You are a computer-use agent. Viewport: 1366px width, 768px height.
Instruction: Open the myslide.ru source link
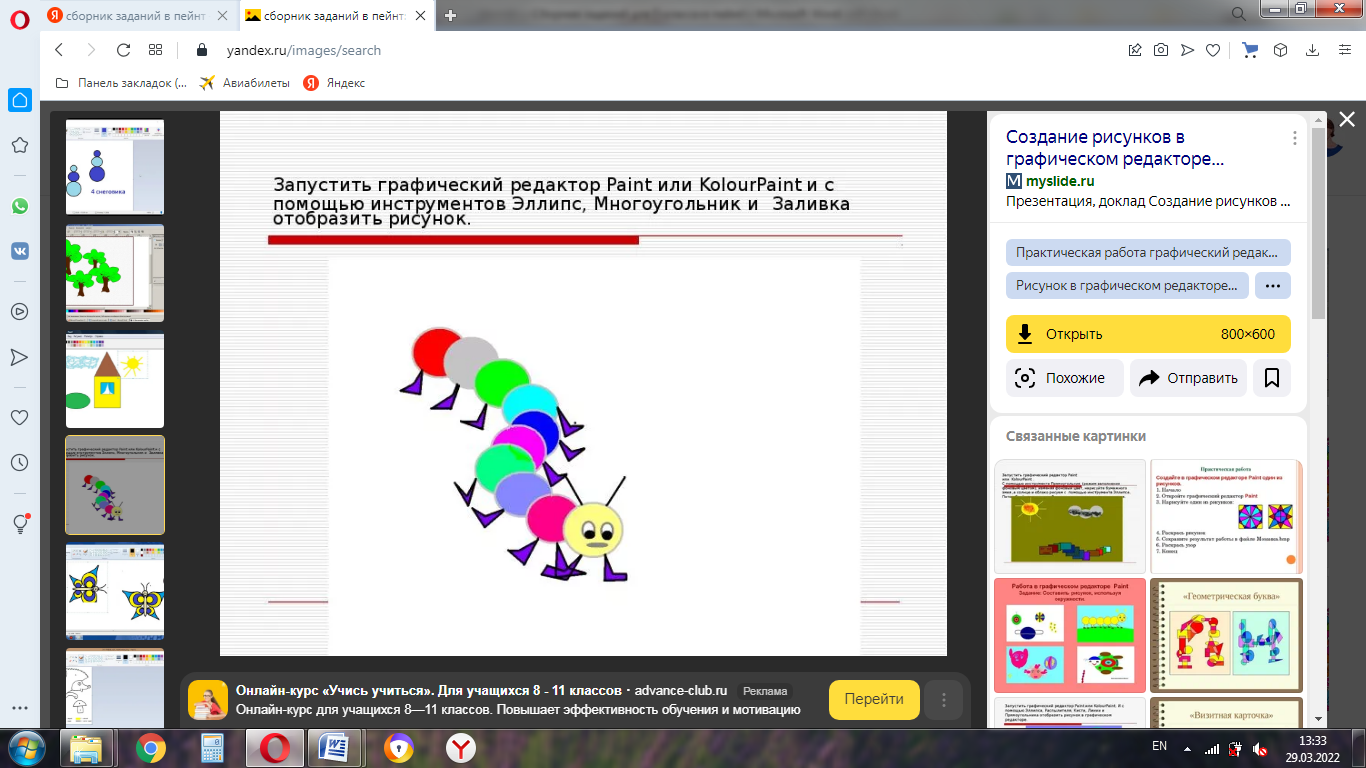(x=1058, y=181)
